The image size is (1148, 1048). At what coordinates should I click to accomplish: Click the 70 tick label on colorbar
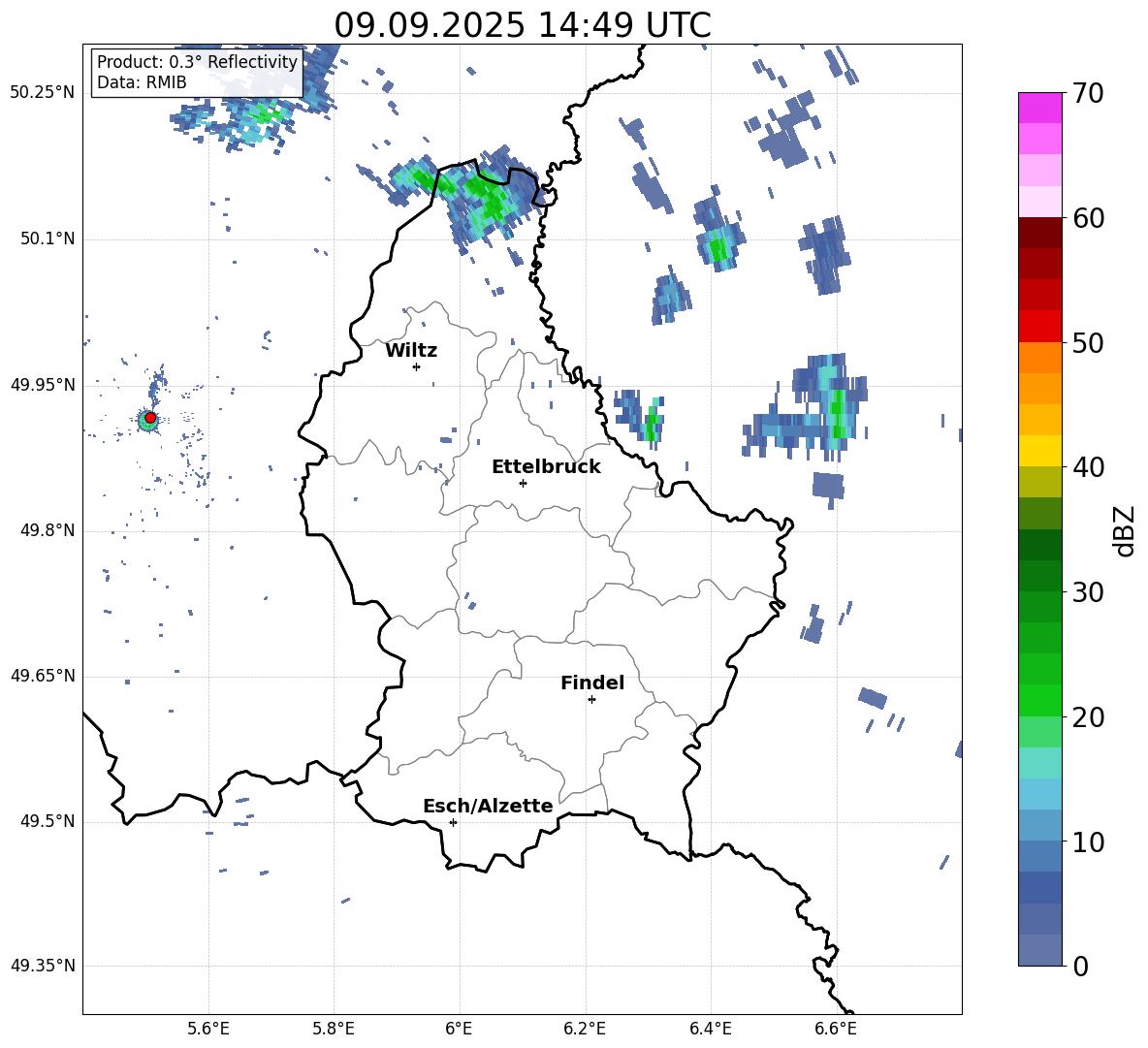click(x=1088, y=93)
